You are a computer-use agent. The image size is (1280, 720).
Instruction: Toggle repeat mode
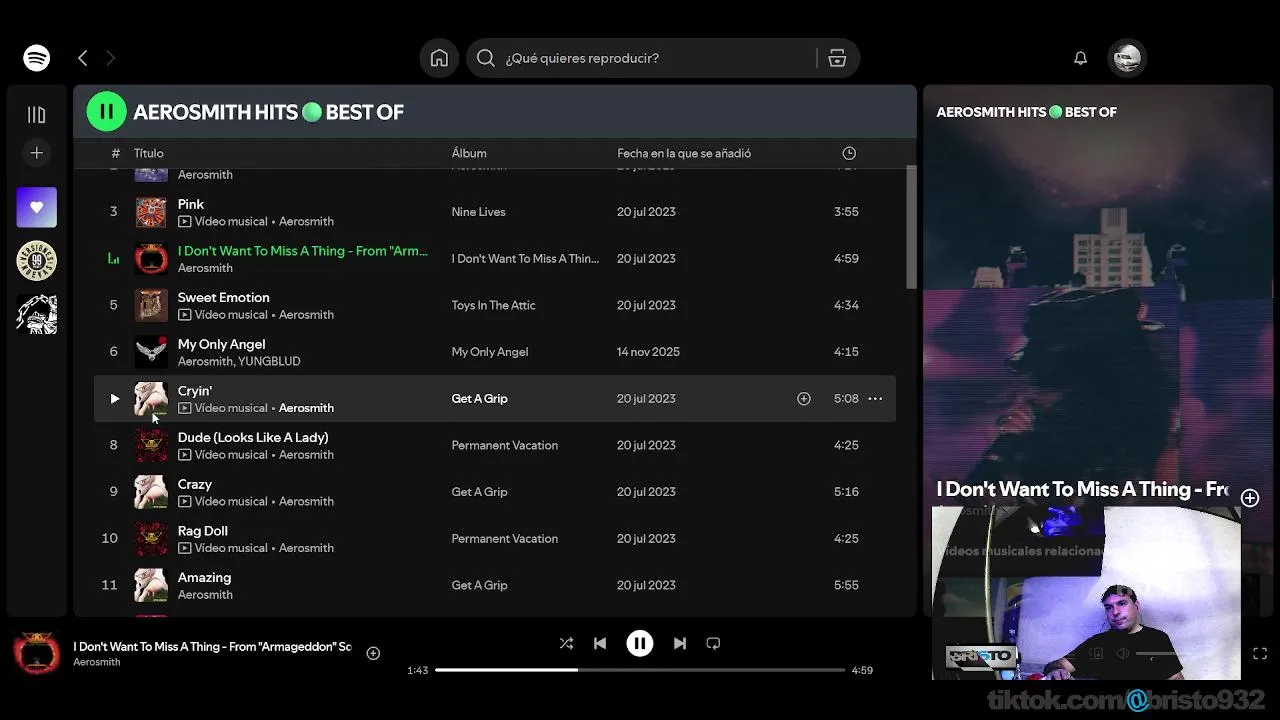point(713,643)
